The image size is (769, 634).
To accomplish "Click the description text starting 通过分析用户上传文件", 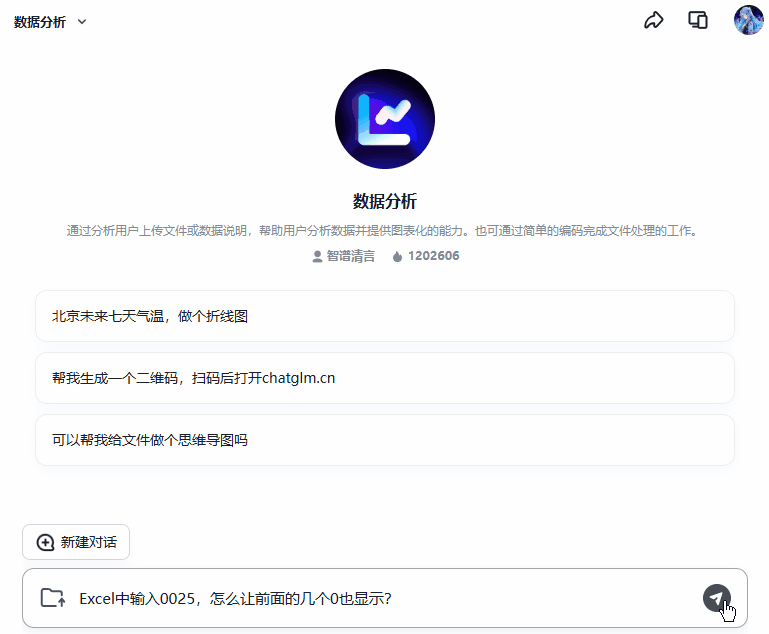I will [382, 230].
